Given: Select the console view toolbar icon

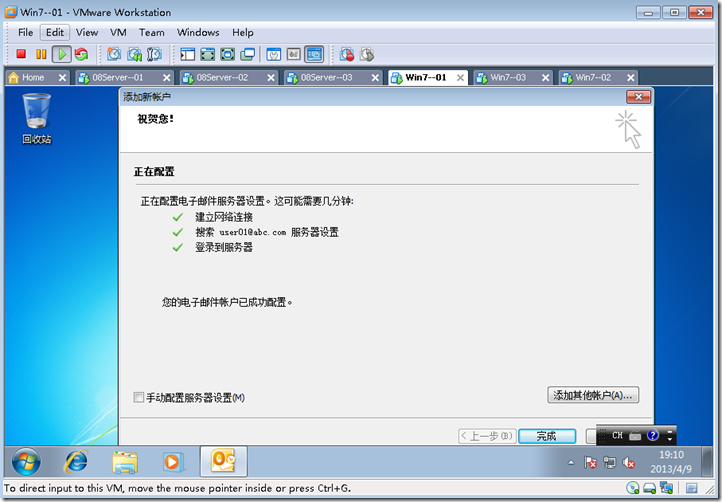Looking at the screenshot, I should 314,54.
